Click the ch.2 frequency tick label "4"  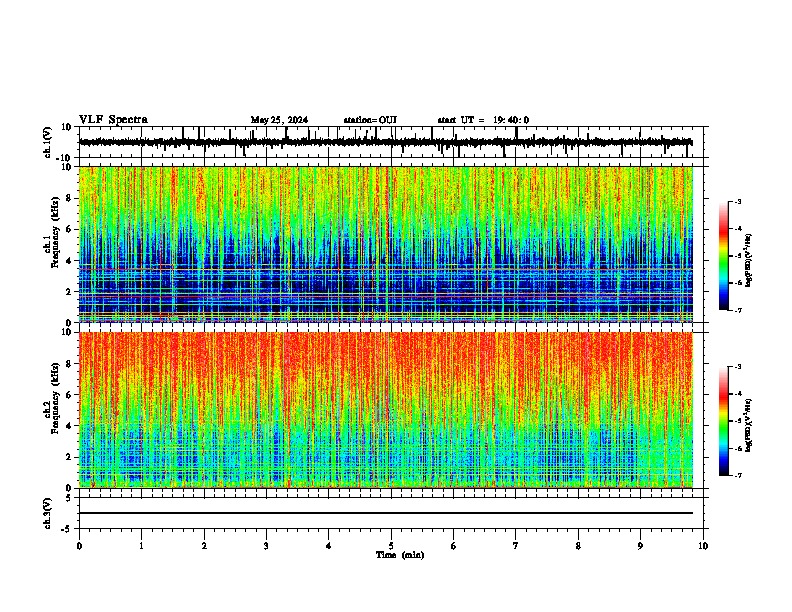coord(69,426)
